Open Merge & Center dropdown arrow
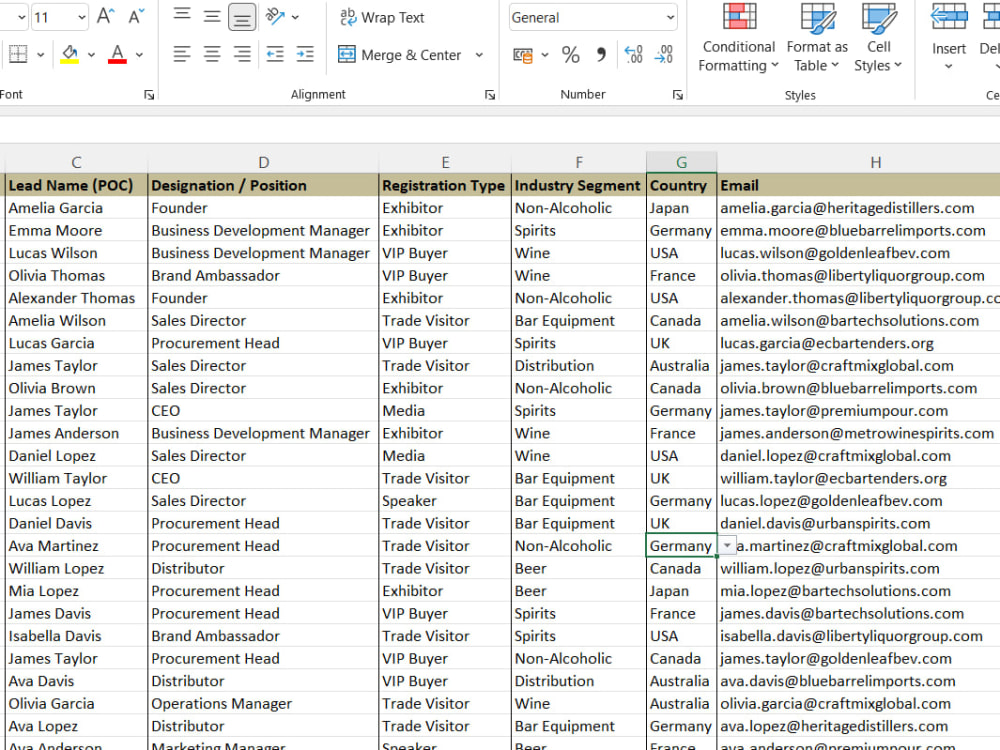The image size is (1000, 750). [479, 55]
